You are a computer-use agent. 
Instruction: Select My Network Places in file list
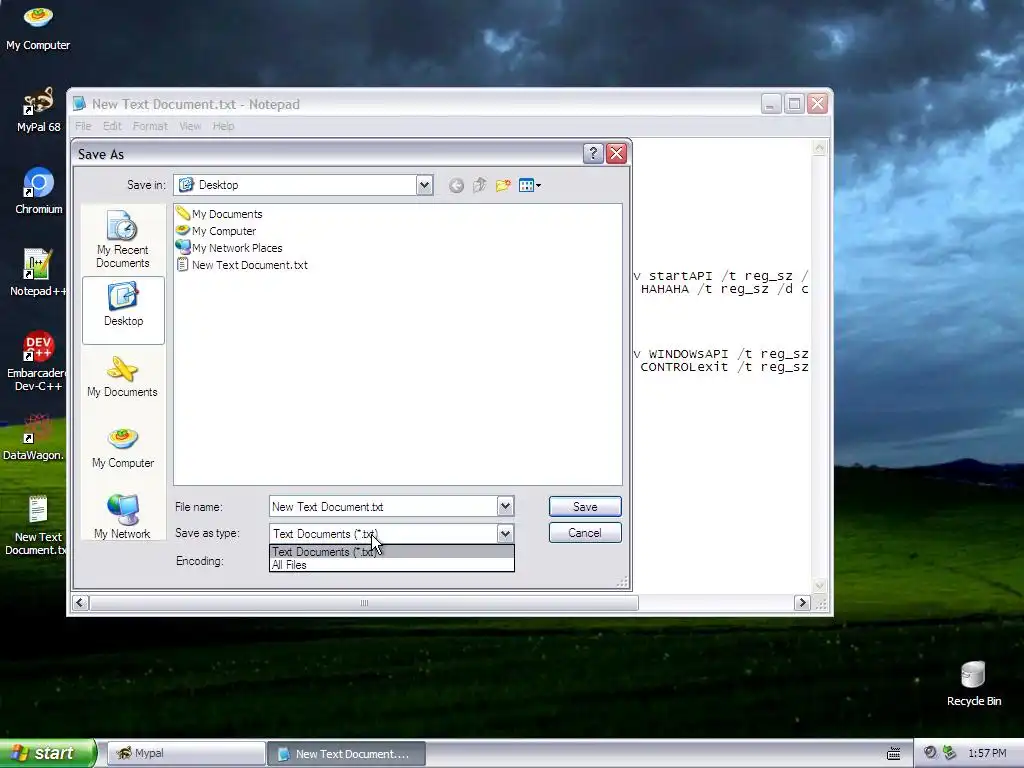tap(229, 248)
